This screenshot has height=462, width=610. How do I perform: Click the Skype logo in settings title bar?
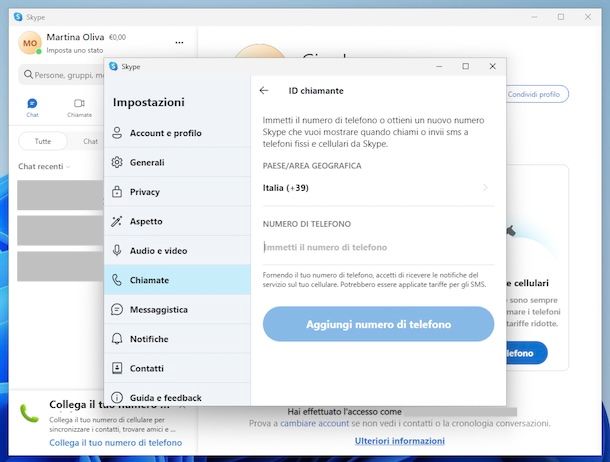[113, 66]
